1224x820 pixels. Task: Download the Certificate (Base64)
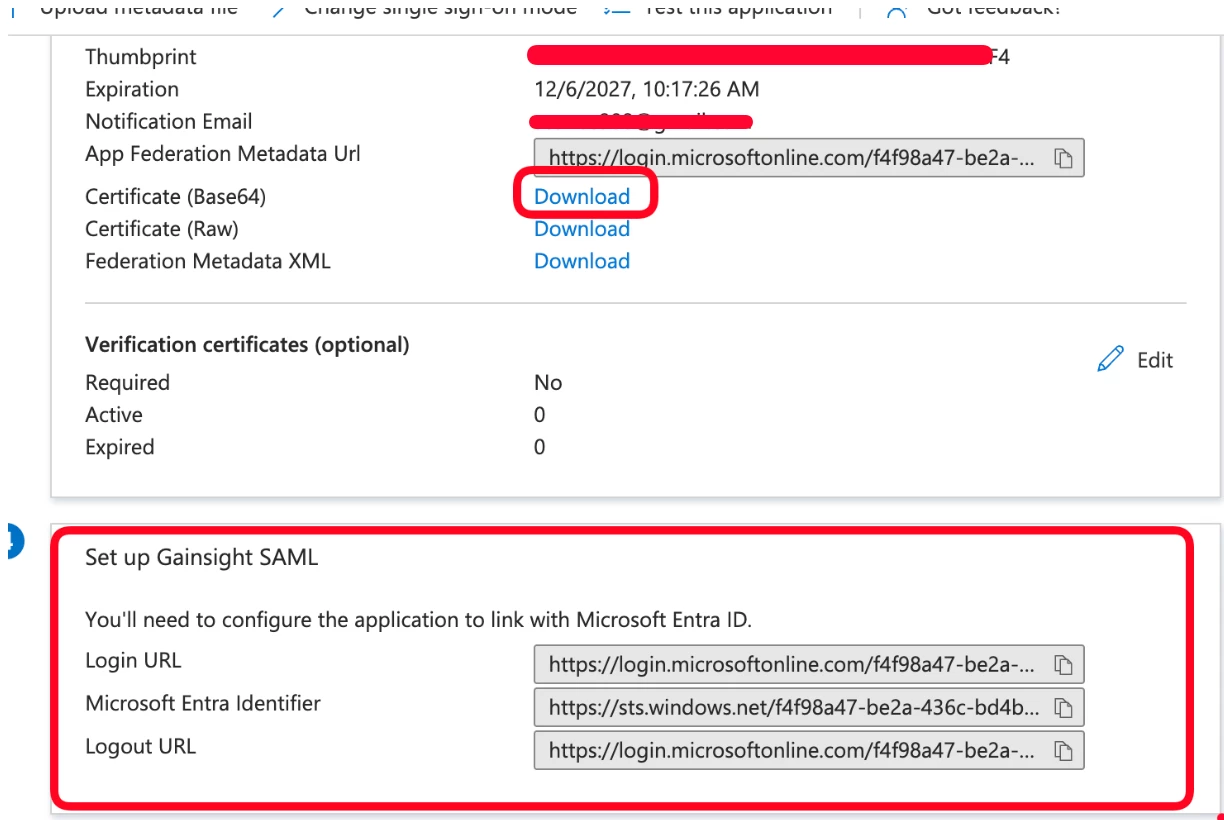(582, 196)
